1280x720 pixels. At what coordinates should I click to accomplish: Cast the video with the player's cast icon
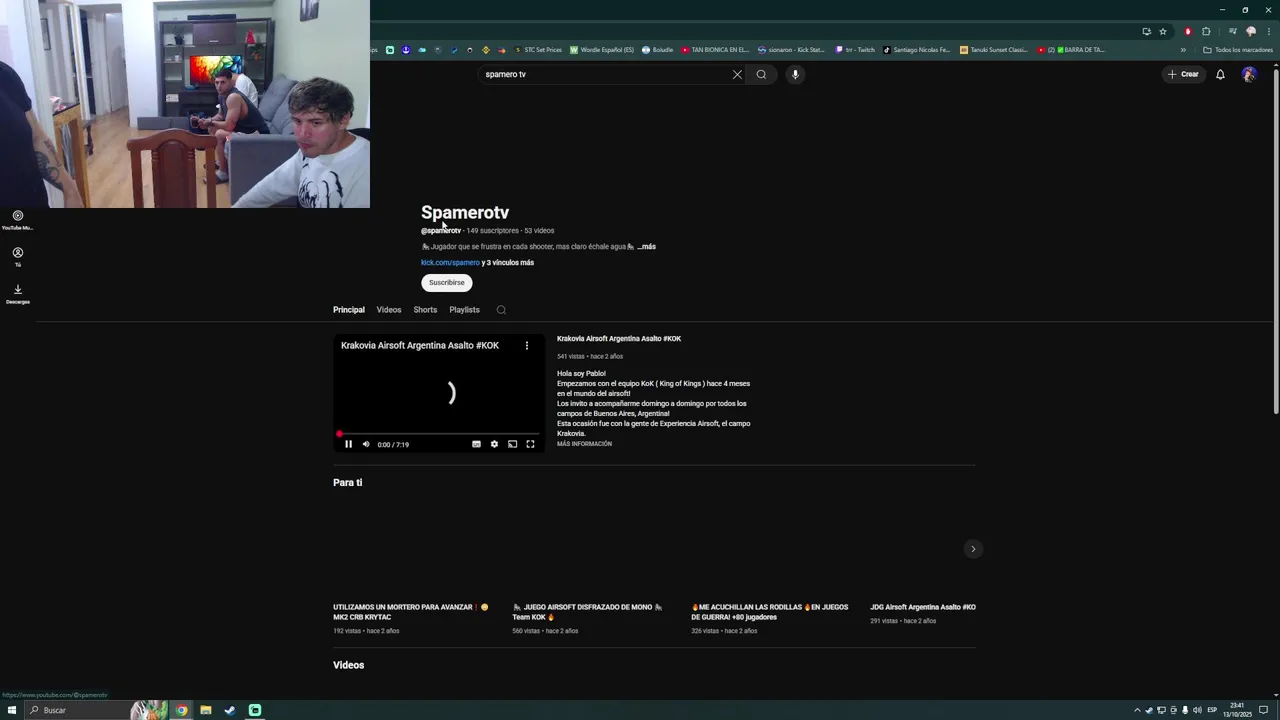point(512,444)
